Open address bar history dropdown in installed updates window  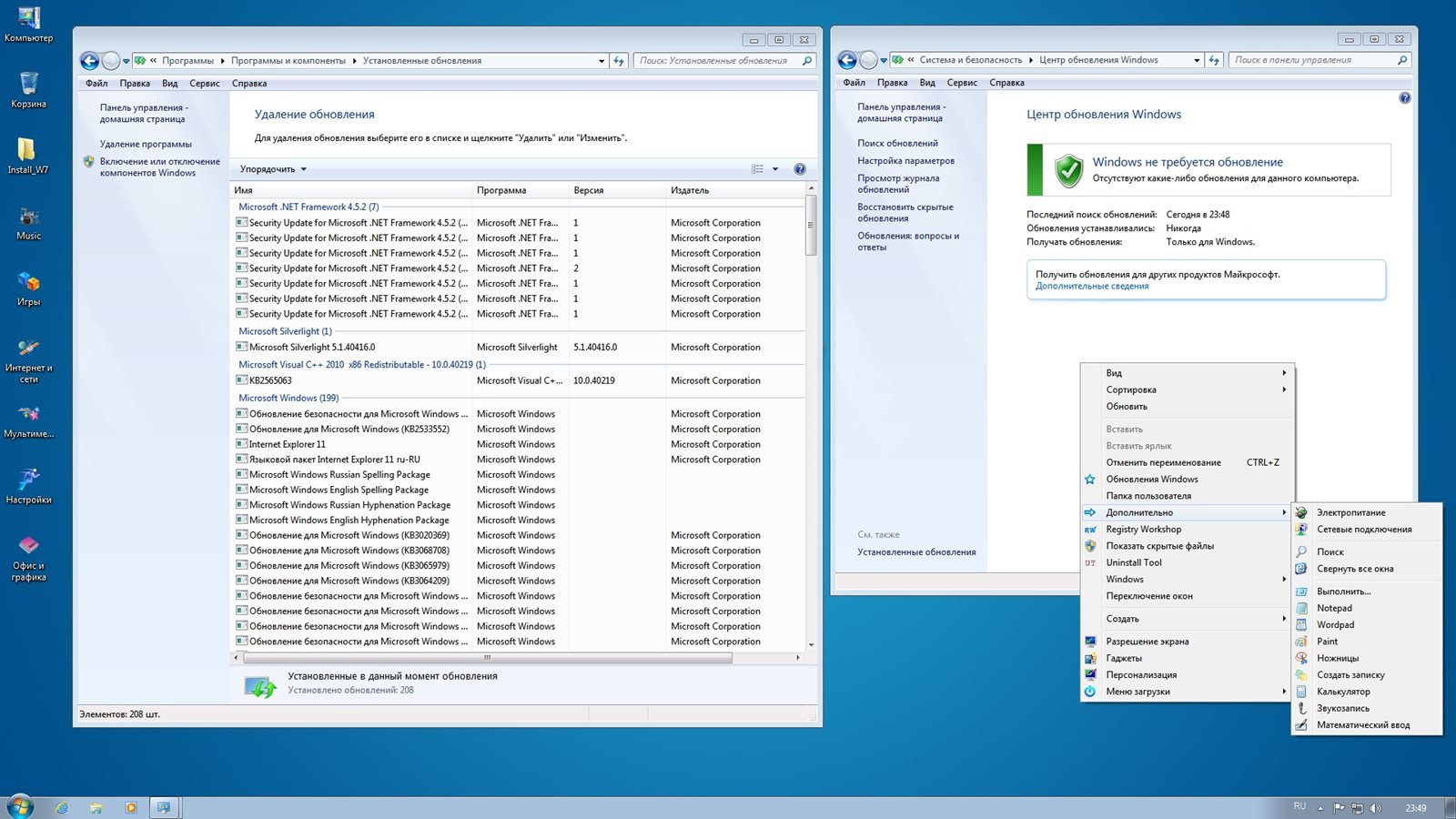[602, 61]
